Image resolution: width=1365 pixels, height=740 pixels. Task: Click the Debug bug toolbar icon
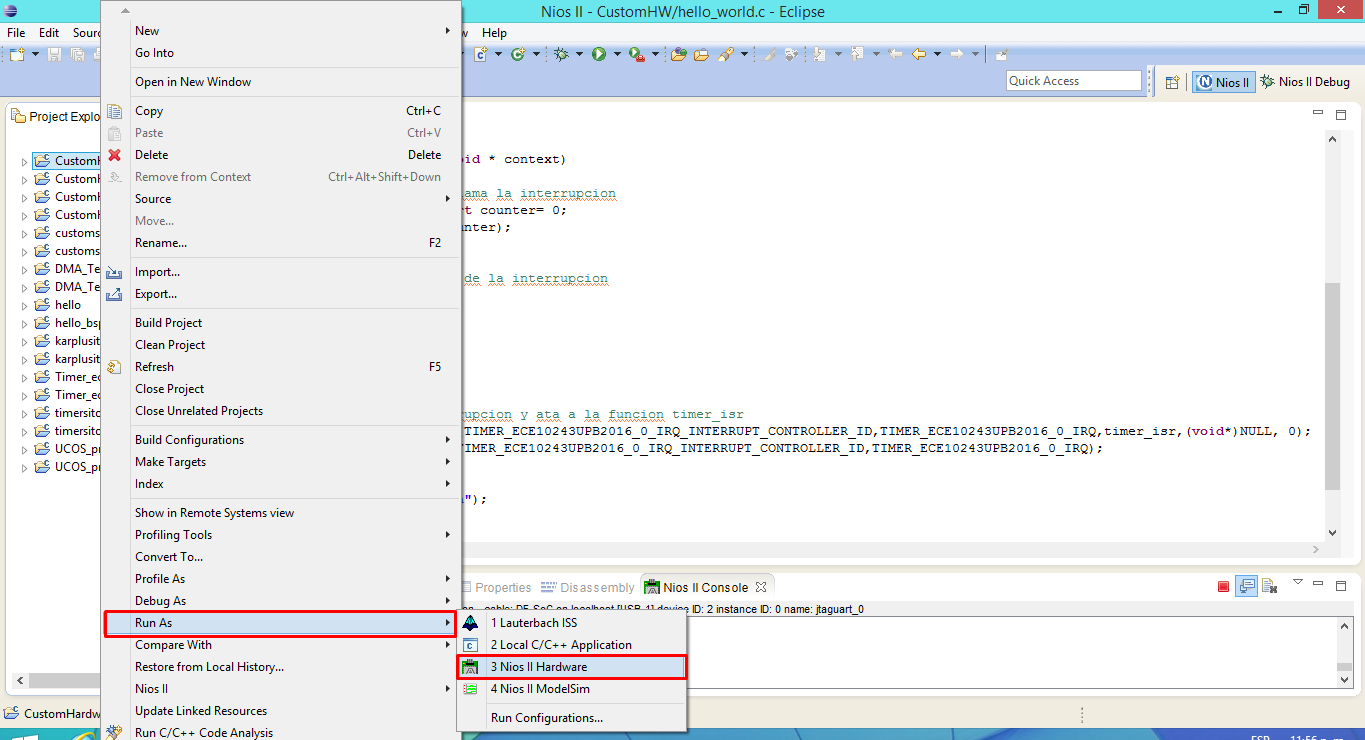pyautogui.click(x=561, y=54)
